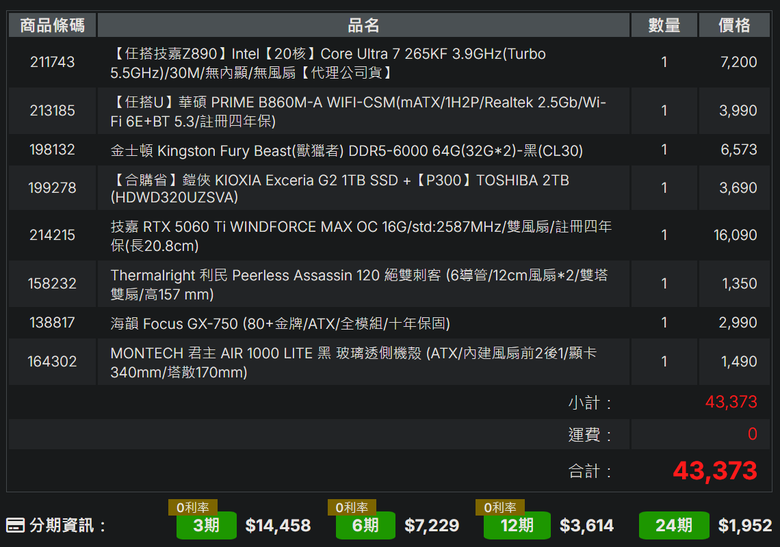Click the red subtotal value beside 小計
The width and height of the screenshot is (780, 547).
coord(731,402)
